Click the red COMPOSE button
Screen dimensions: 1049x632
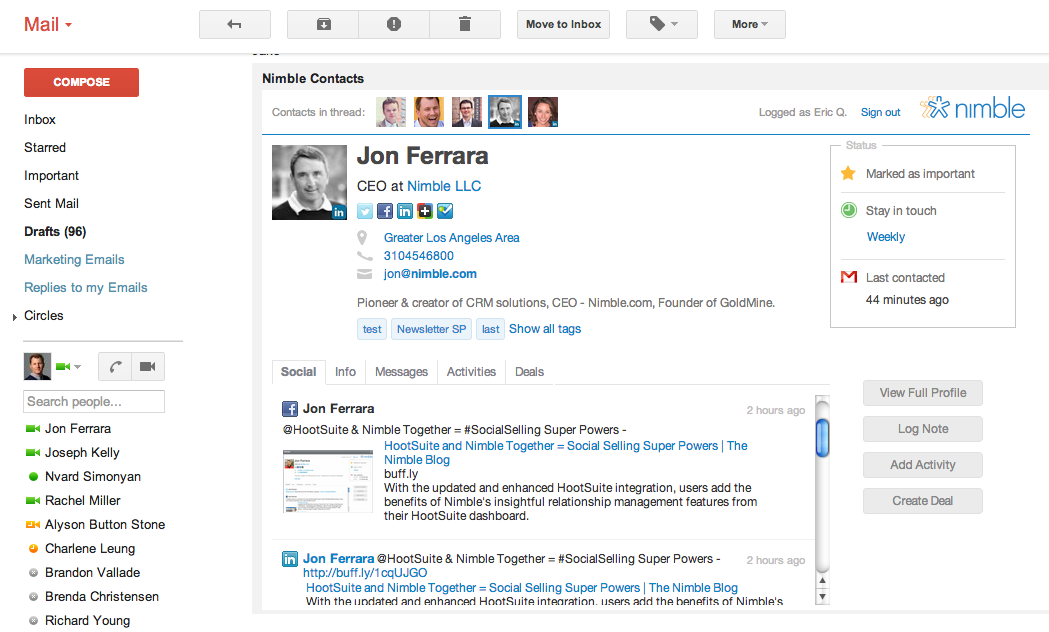click(82, 82)
